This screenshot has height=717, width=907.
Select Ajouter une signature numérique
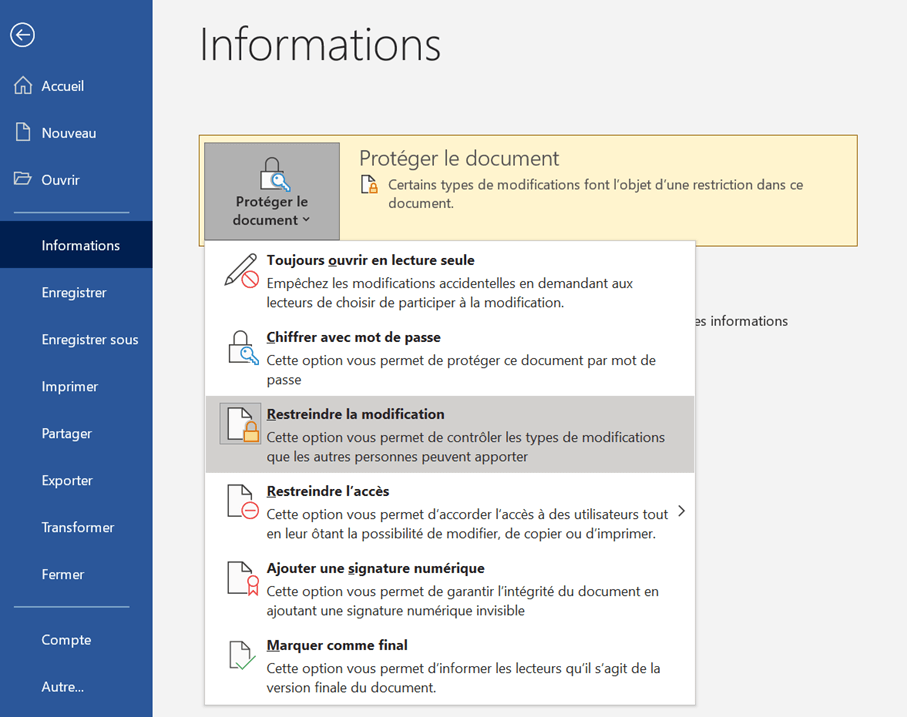pos(450,588)
